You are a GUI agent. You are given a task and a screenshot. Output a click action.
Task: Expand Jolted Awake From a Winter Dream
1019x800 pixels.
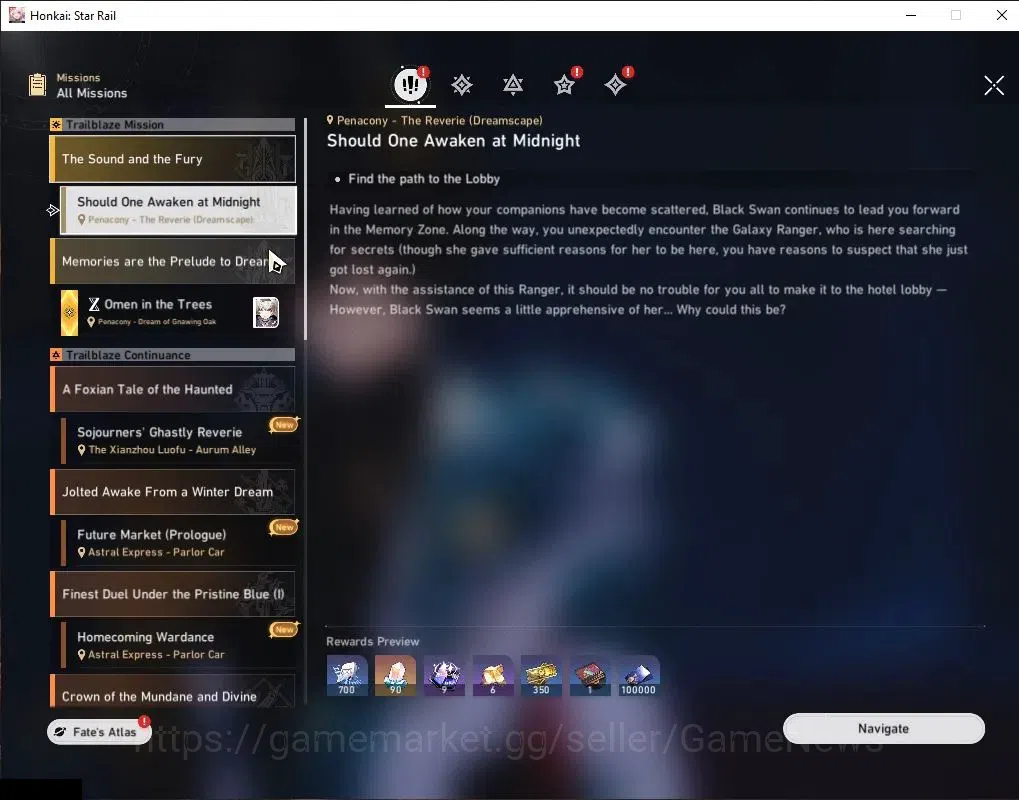(x=173, y=492)
